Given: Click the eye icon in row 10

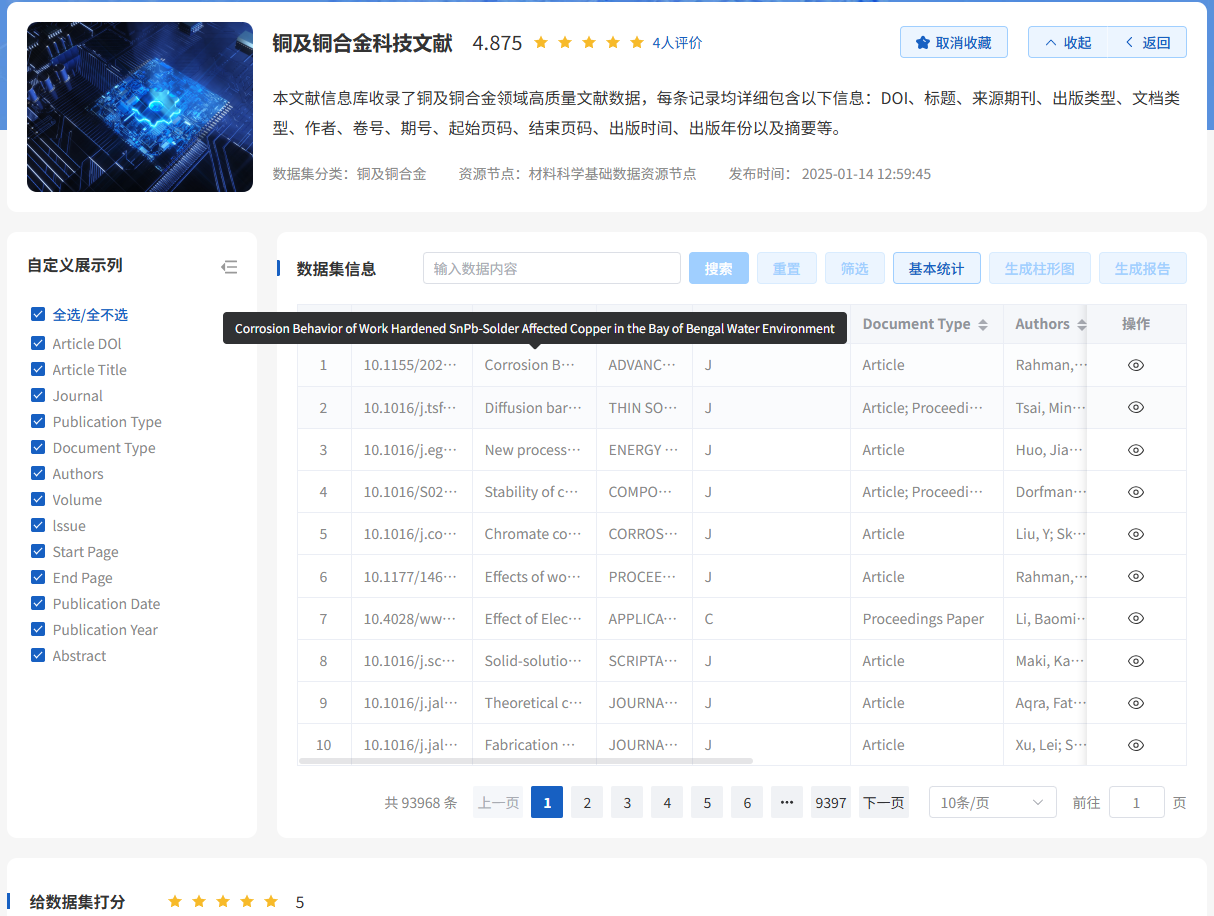Looking at the screenshot, I should (1135, 745).
